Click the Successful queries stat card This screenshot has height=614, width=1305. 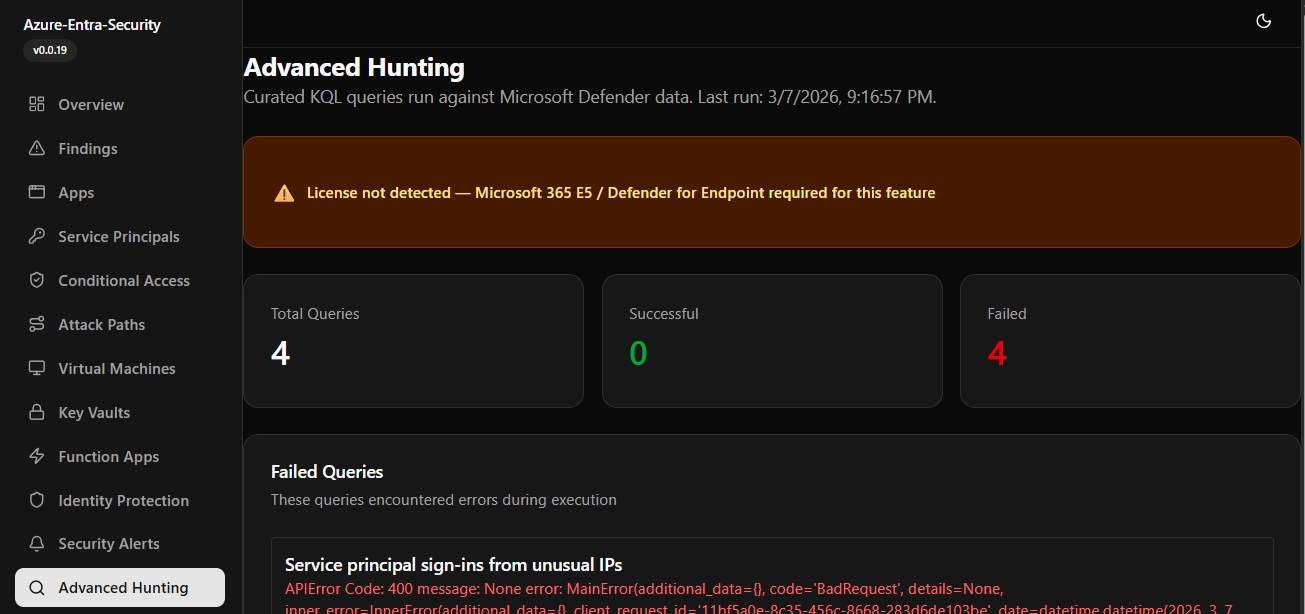[x=771, y=341]
